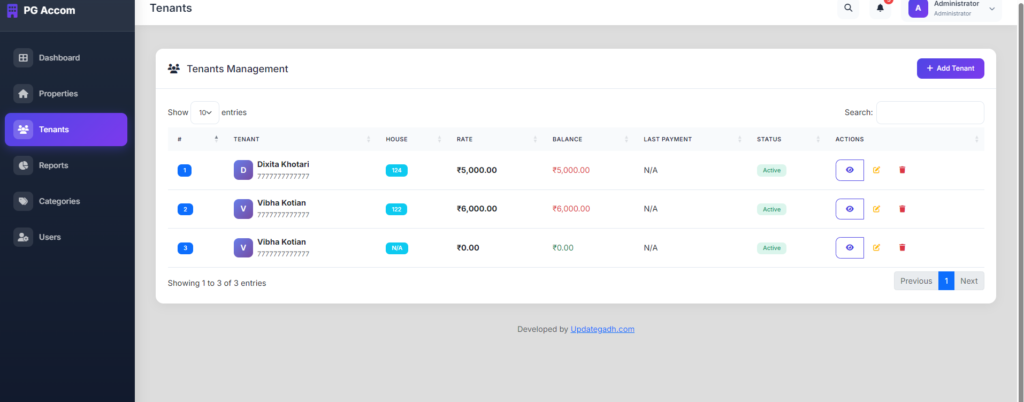Viewport: 1024px width, 402px height.
Task: Edit tenant in row number 3
Action: click(x=876, y=247)
